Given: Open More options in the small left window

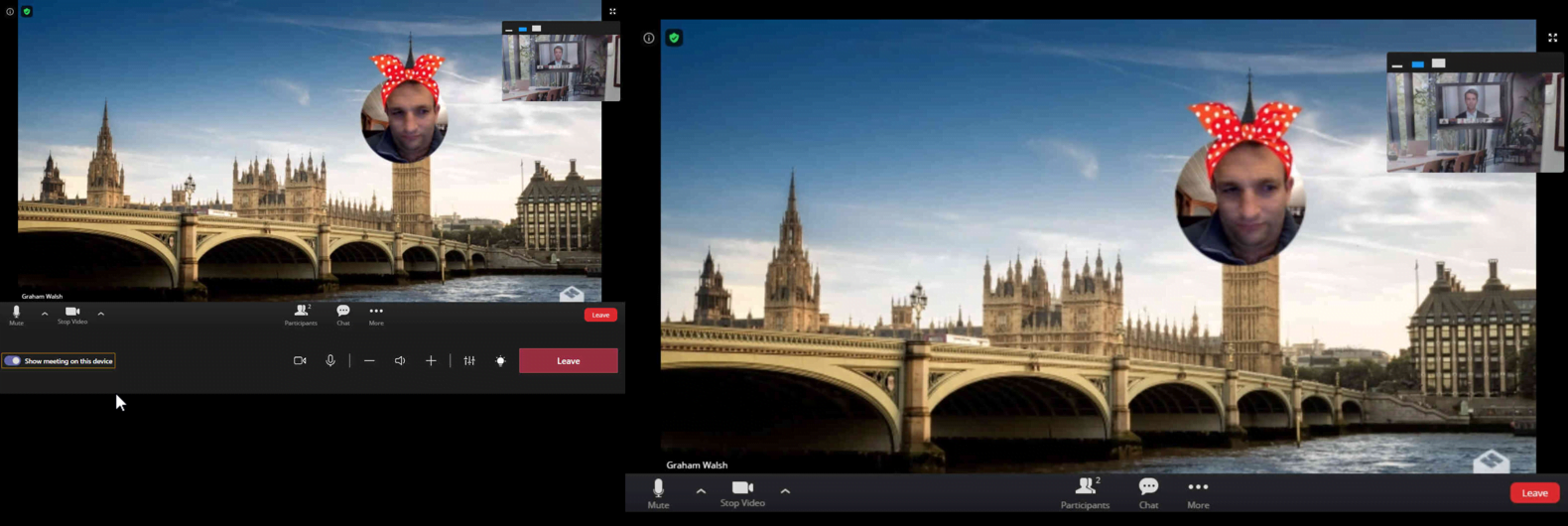Looking at the screenshot, I should coord(376,316).
